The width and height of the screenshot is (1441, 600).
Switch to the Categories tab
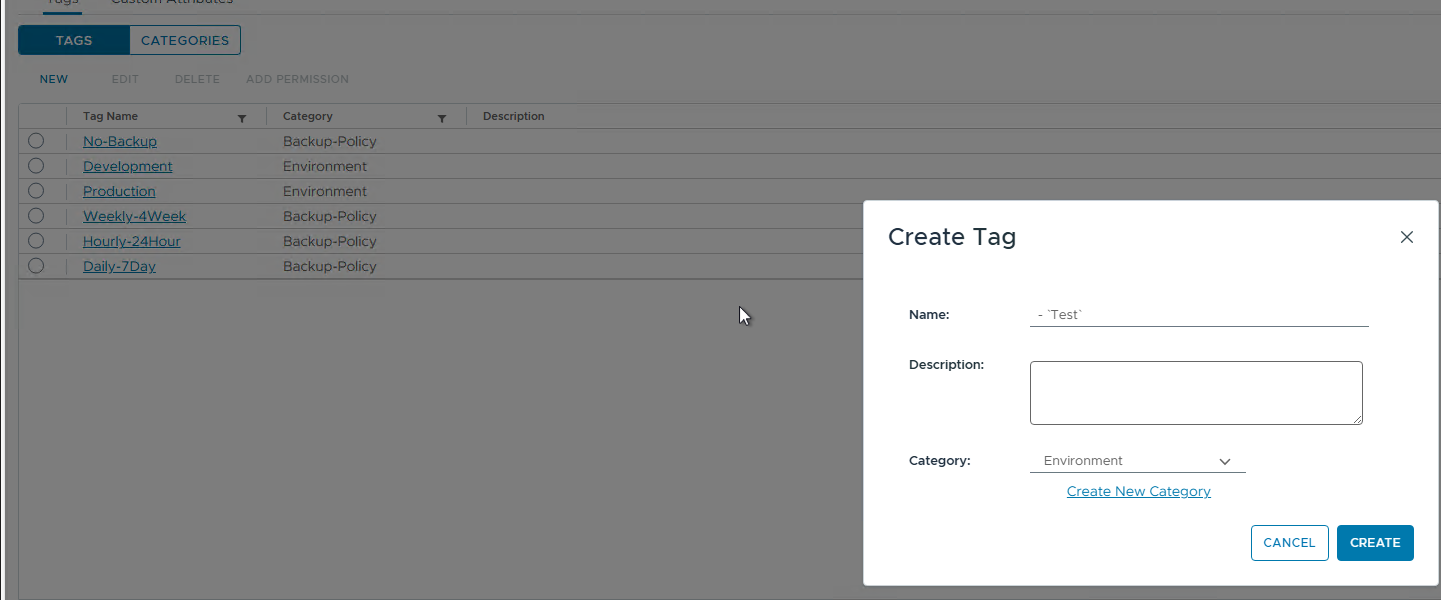coord(185,40)
